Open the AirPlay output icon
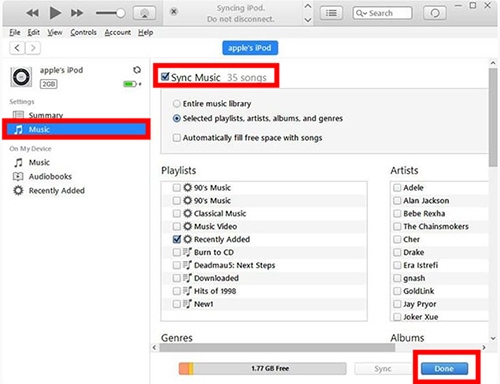 pyautogui.click(x=144, y=13)
